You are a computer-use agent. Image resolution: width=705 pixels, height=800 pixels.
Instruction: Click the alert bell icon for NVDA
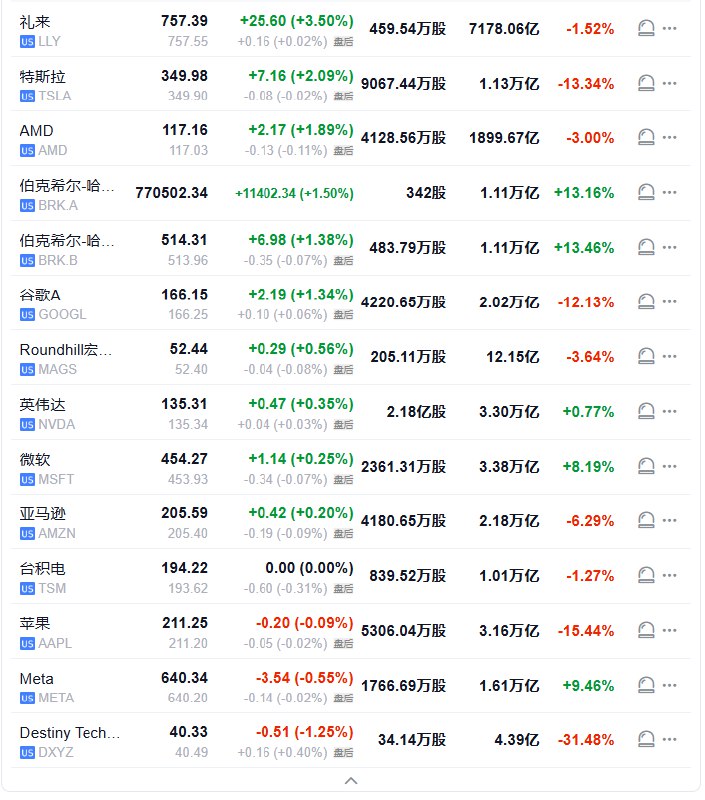pyautogui.click(x=646, y=411)
